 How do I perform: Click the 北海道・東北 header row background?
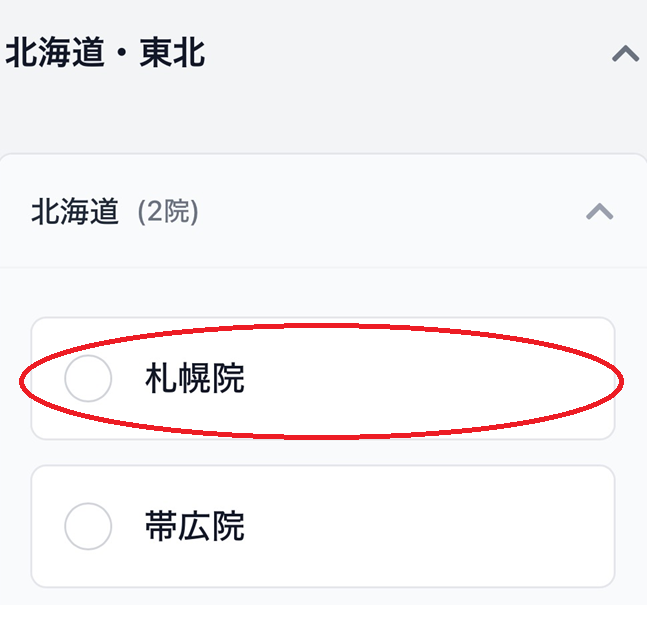pyautogui.click(x=400, y=54)
